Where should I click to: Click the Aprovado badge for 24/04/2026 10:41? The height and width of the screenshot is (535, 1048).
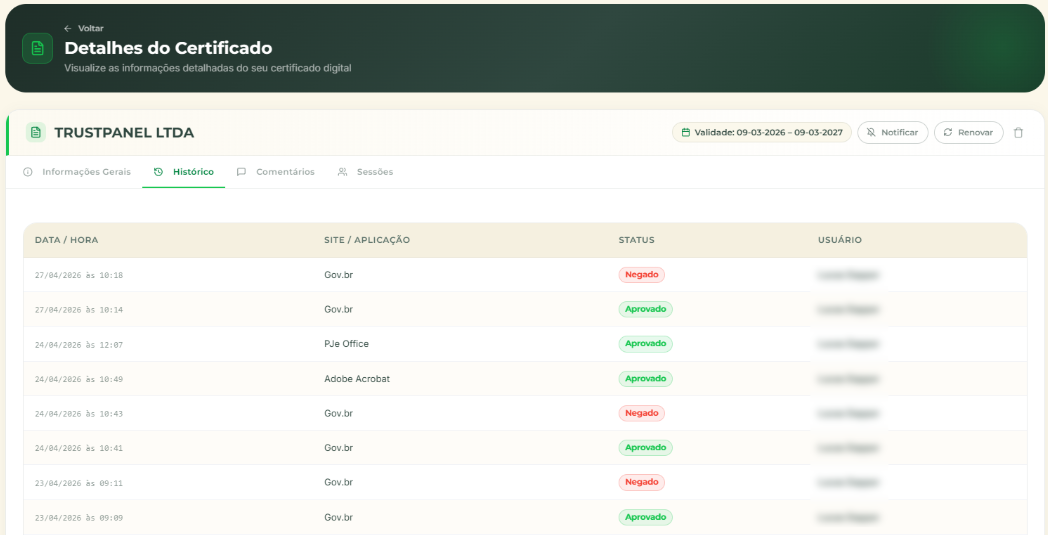(x=646, y=447)
